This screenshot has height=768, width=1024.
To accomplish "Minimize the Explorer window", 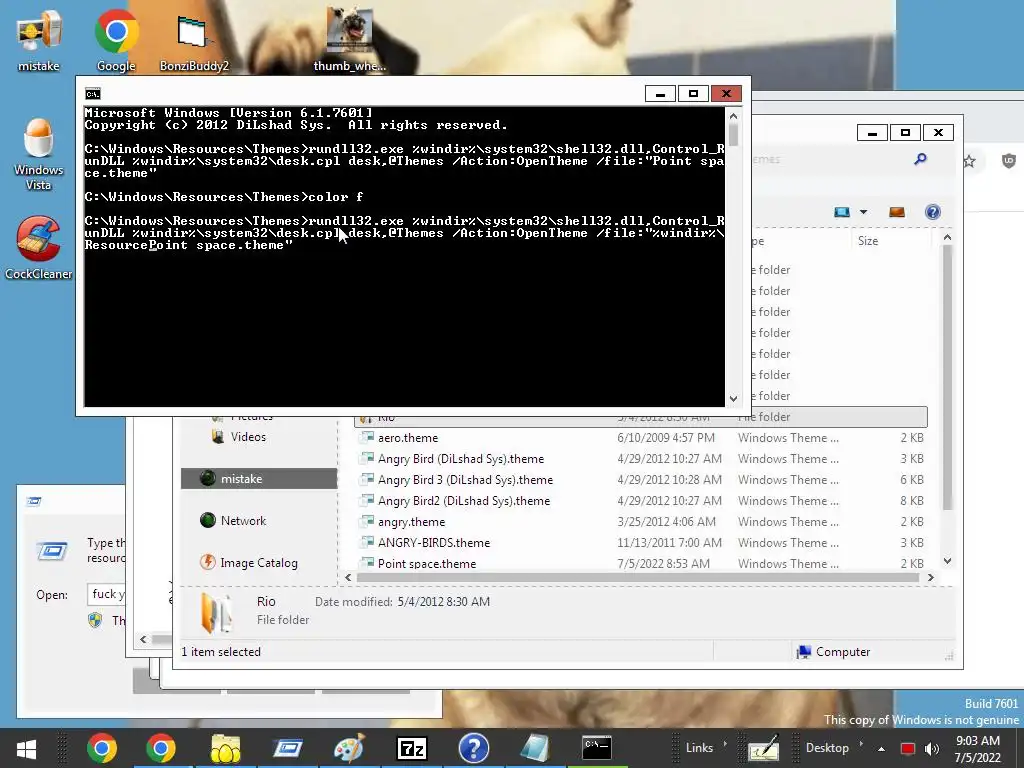I will 872,133.
